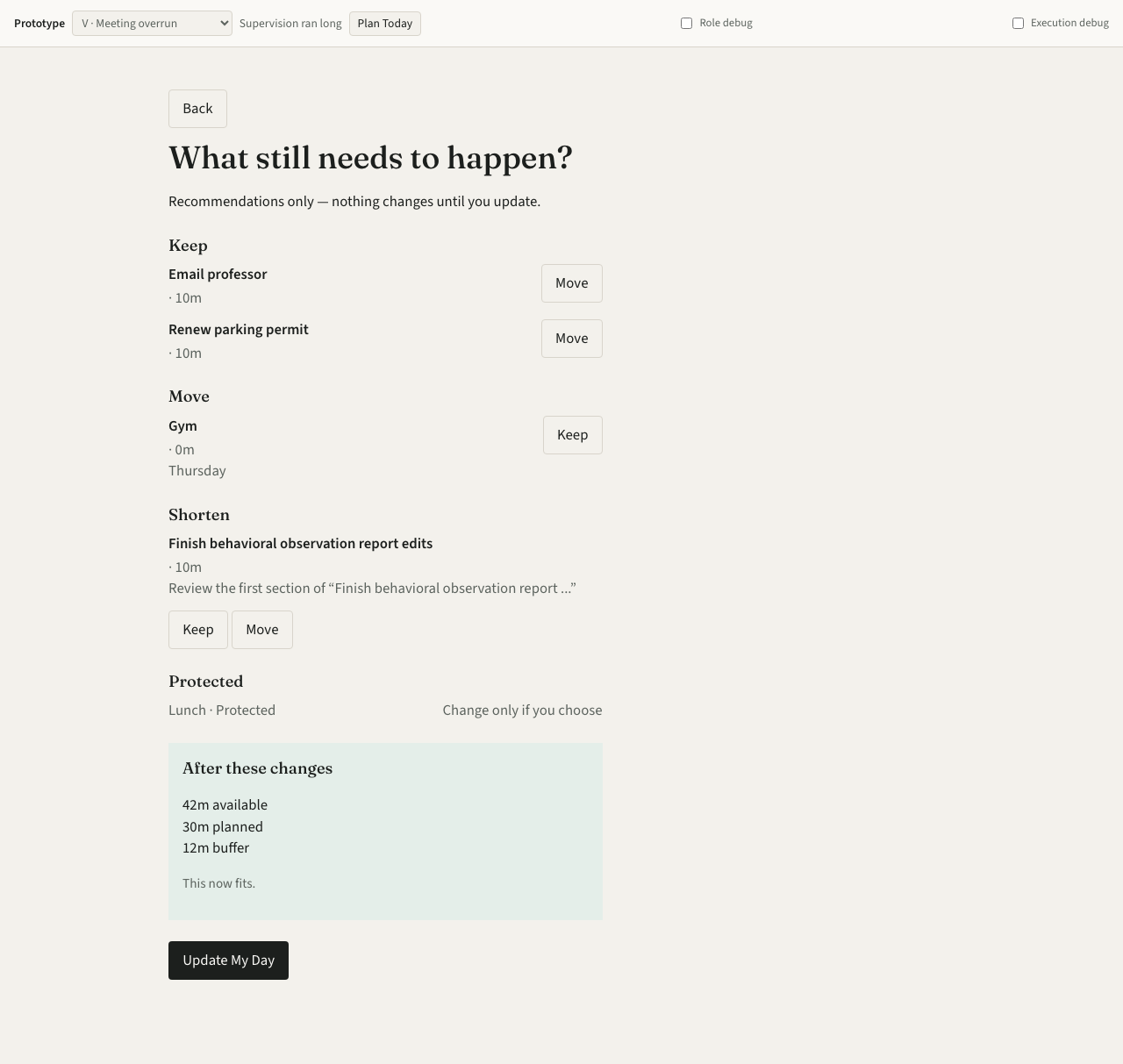Image resolution: width=1123 pixels, height=1064 pixels.
Task: Click the Supervision ran long label
Action: 290,24
